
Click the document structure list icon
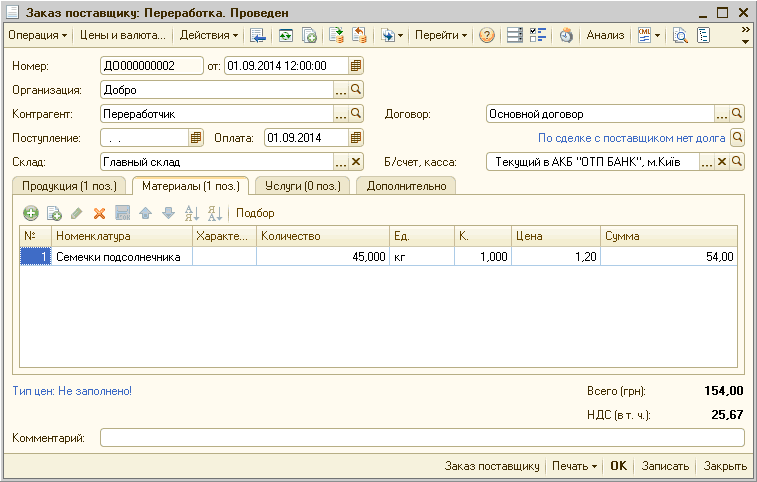515,35
